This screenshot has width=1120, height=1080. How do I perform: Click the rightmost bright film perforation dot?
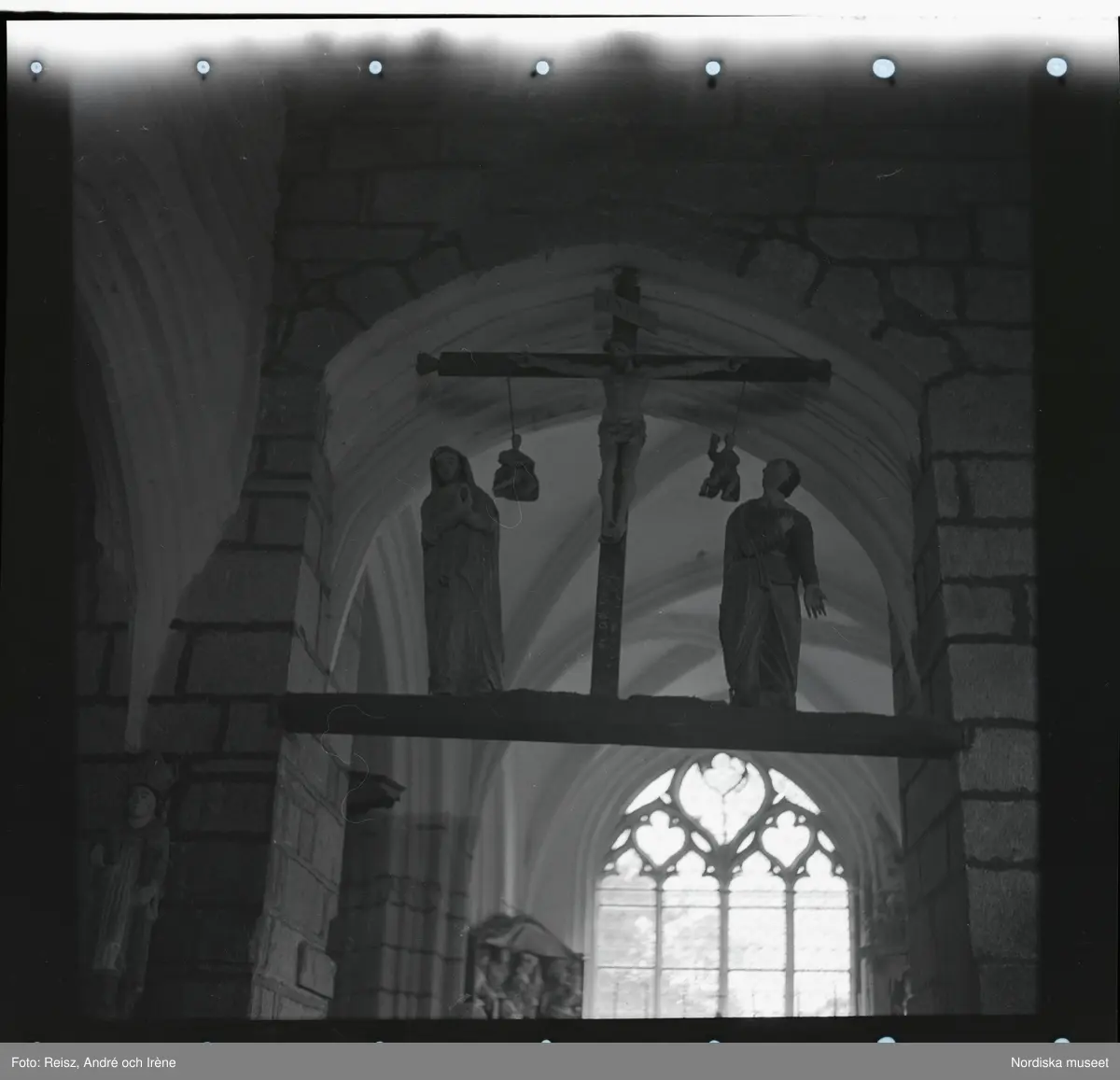coord(1057,65)
